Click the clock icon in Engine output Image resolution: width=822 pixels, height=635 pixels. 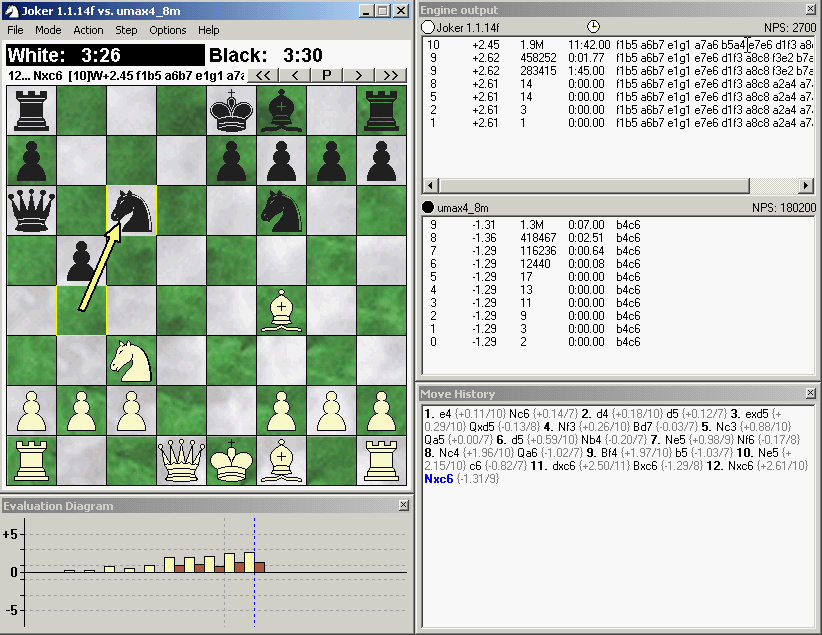point(593,27)
